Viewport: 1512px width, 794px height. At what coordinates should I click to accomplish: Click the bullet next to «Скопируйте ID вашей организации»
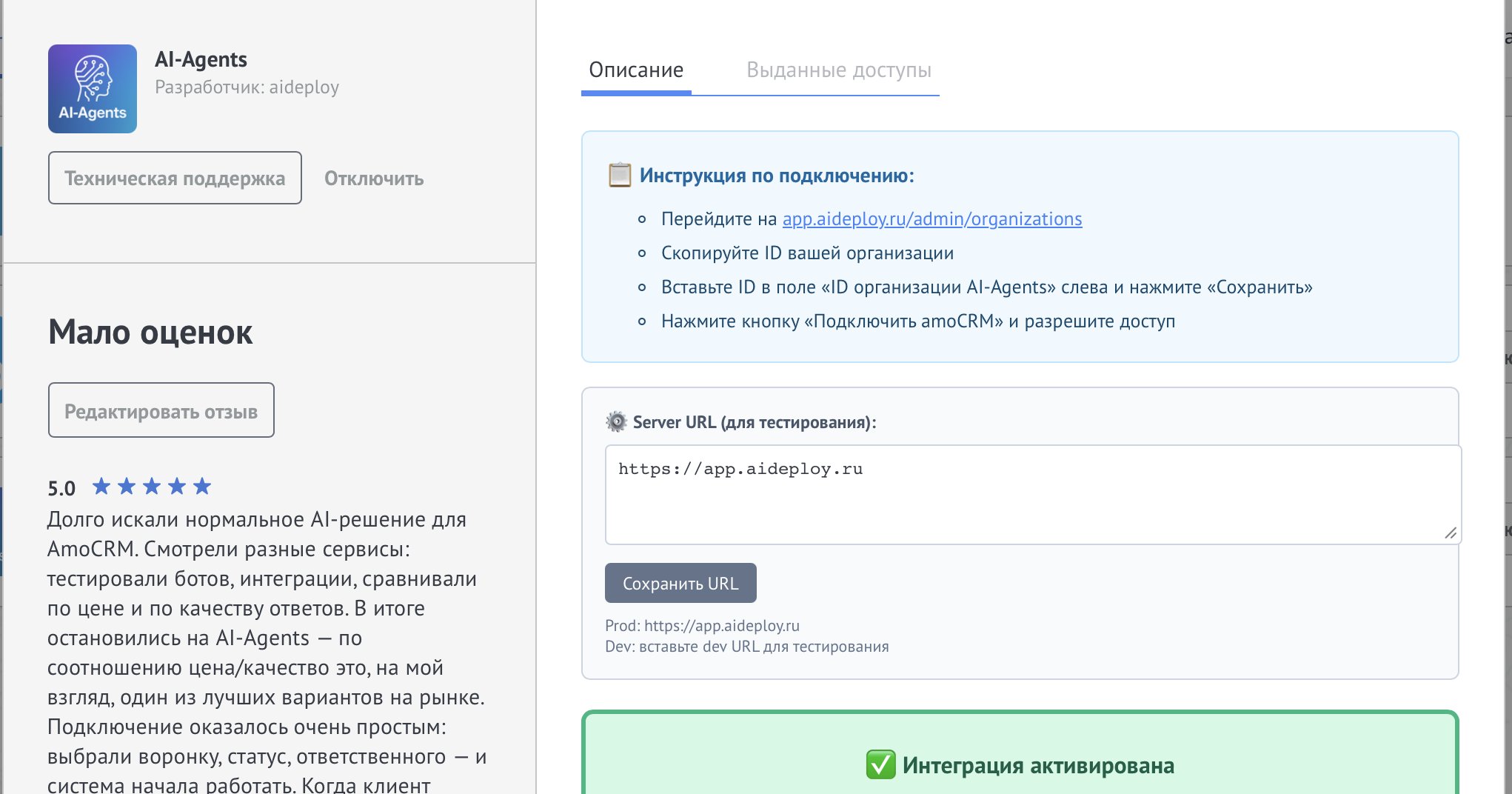[x=640, y=254]
